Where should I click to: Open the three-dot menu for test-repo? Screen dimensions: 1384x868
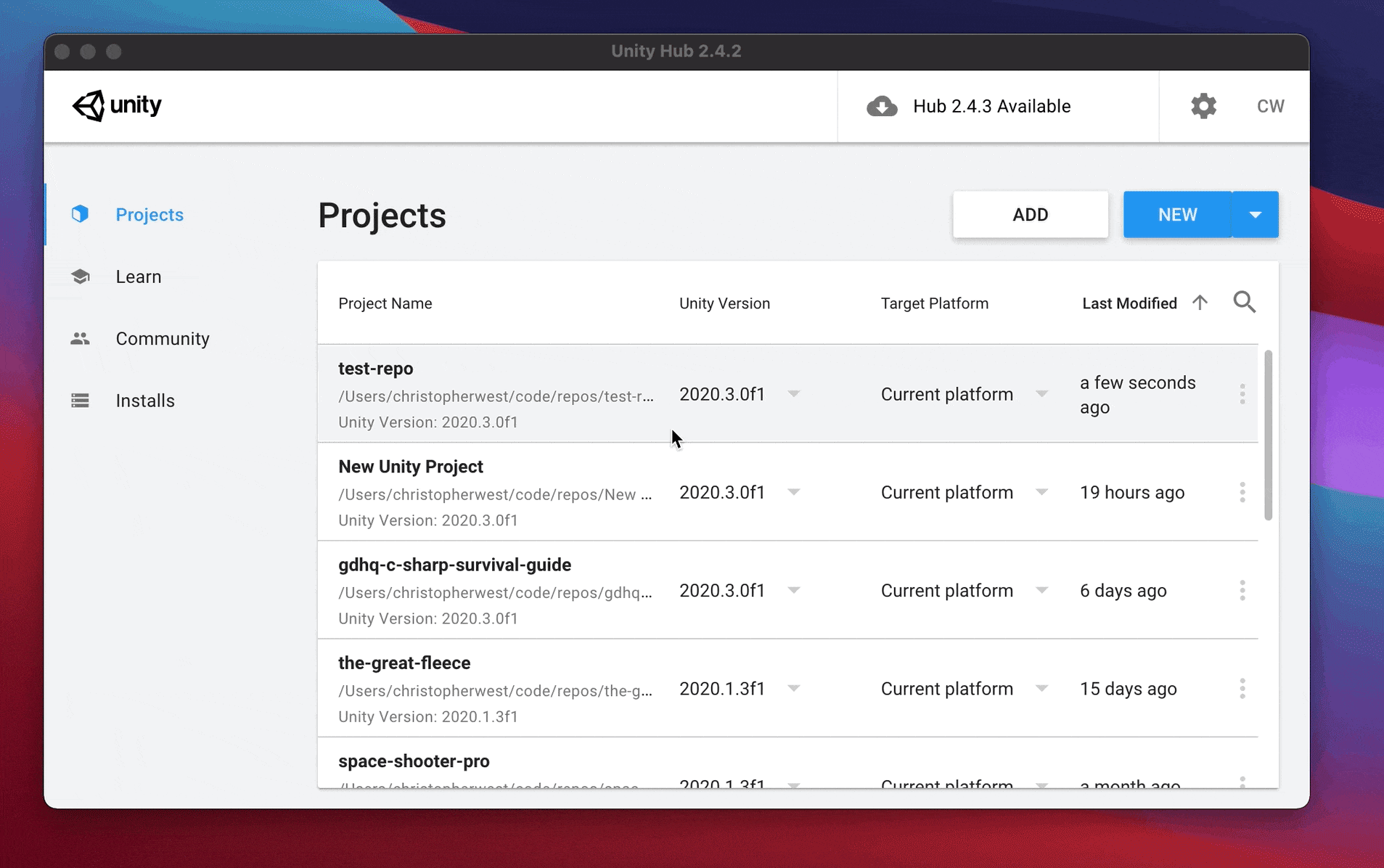[x=1242, y=394]
